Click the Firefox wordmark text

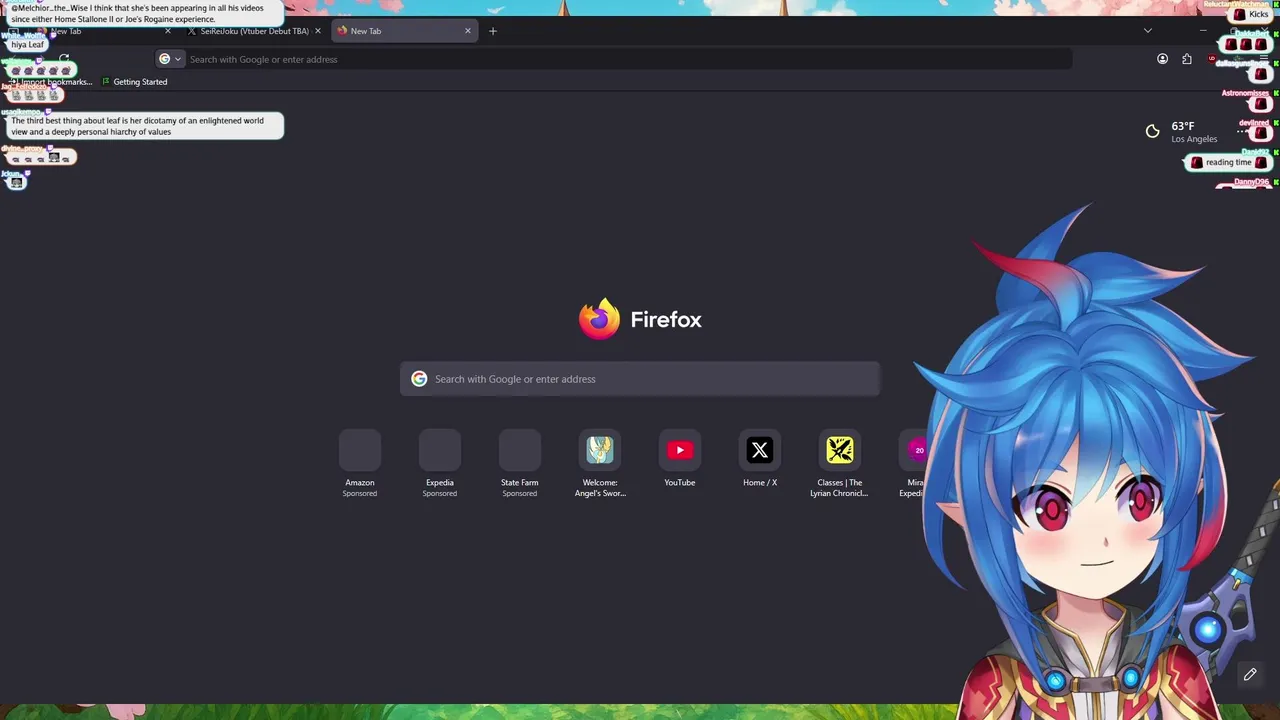[x=666, y=320]
